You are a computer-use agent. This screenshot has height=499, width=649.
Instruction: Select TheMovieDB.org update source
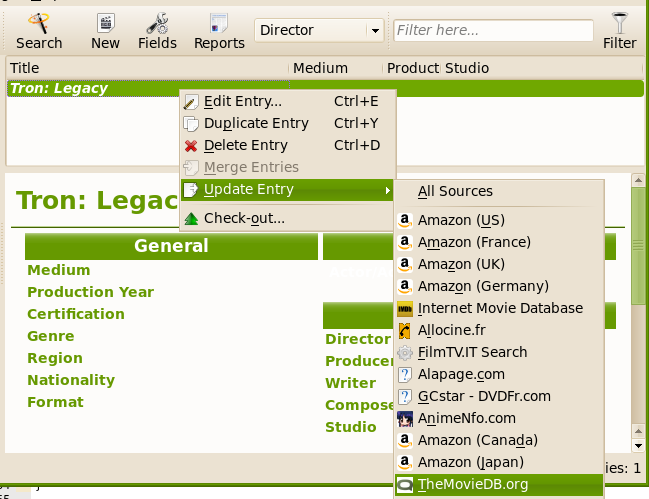pos(499,485)
